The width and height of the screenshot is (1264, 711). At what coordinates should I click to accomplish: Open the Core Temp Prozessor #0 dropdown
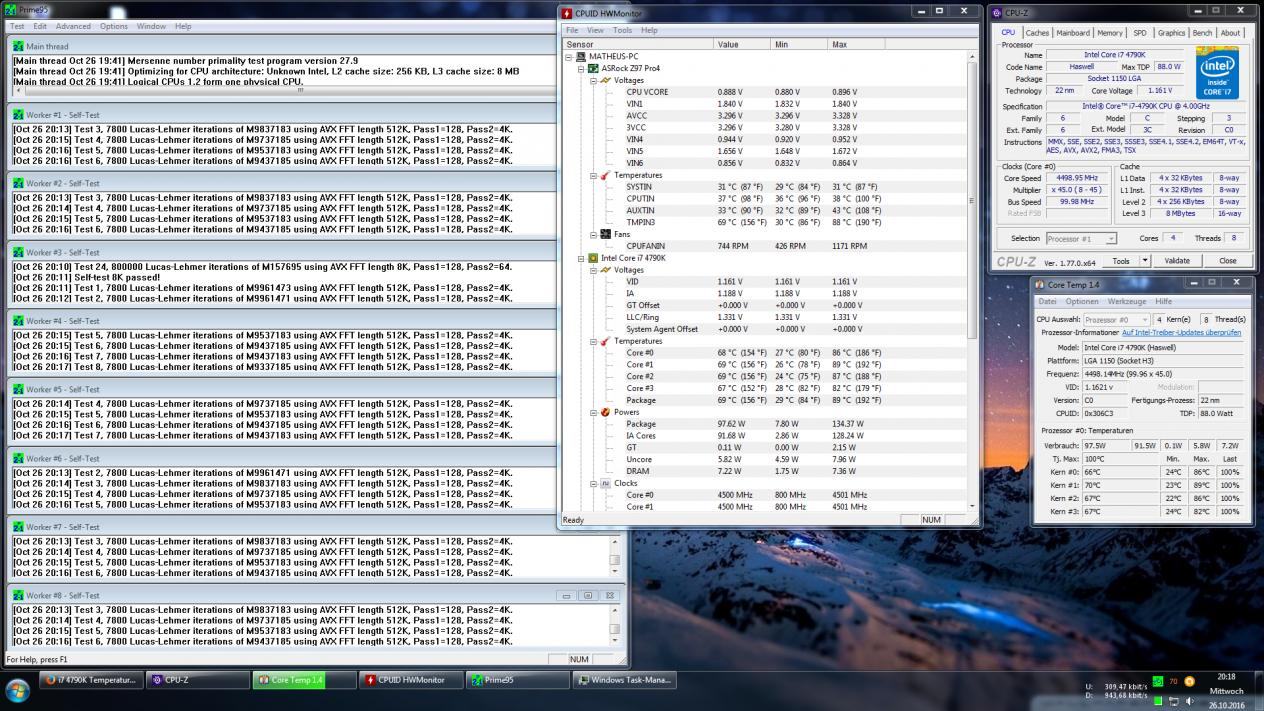tap(1117, 319)
